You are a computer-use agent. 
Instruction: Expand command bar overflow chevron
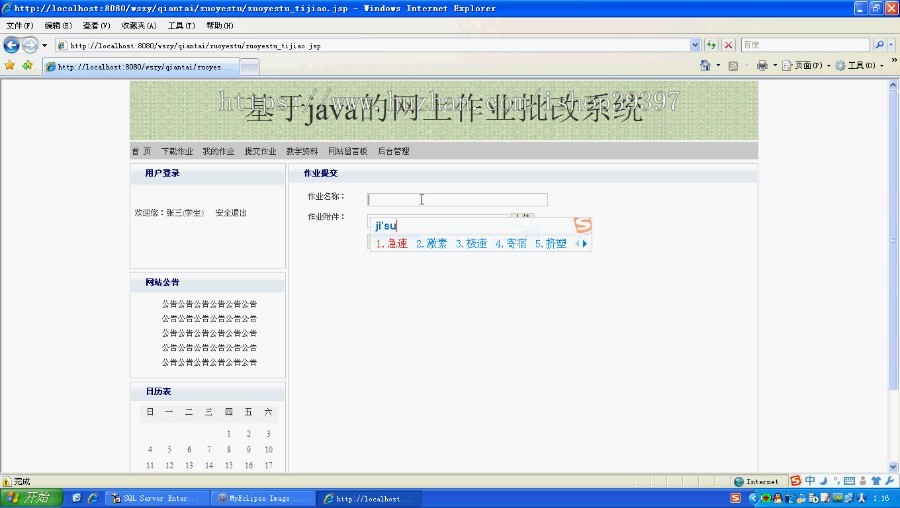point(894,60)
